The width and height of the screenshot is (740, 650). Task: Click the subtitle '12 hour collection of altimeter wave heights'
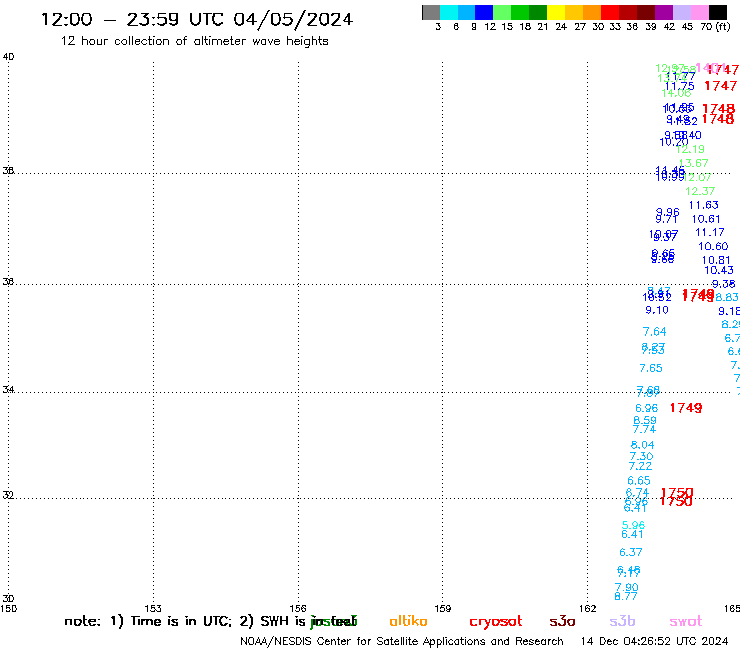point(194,41)
